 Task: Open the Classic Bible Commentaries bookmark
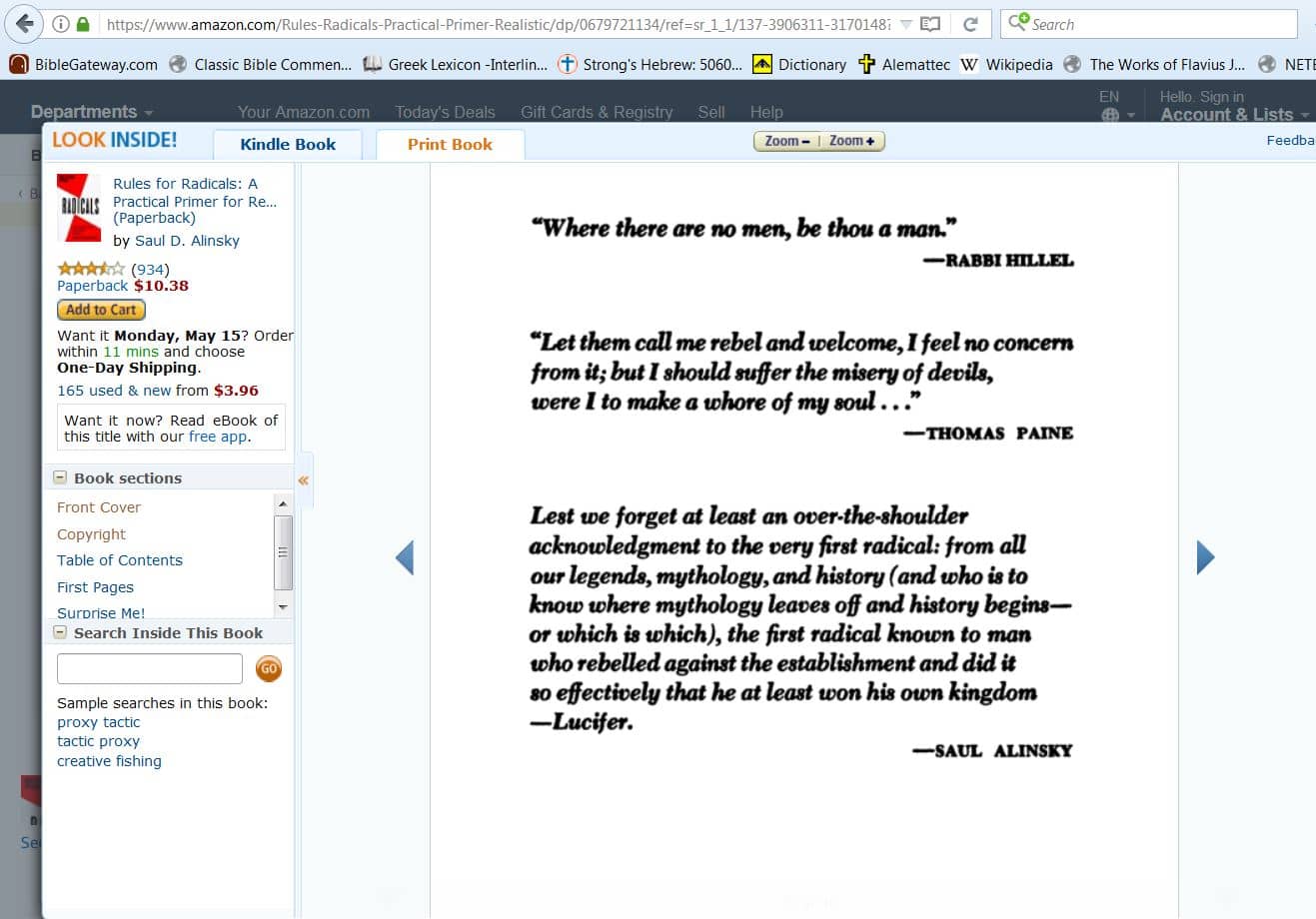click(261, 64)
